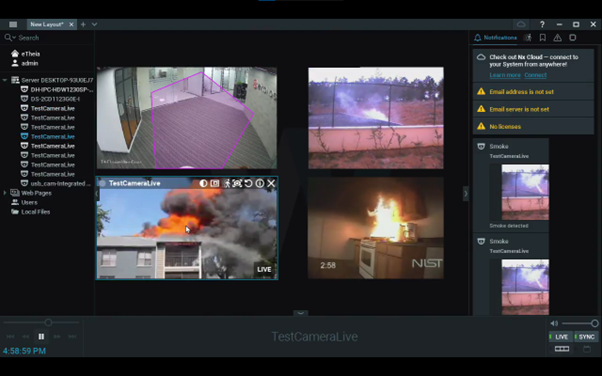Toggle the SYNC playback button
The height and width of the screenshot is (376, 602).
[586, 337]
